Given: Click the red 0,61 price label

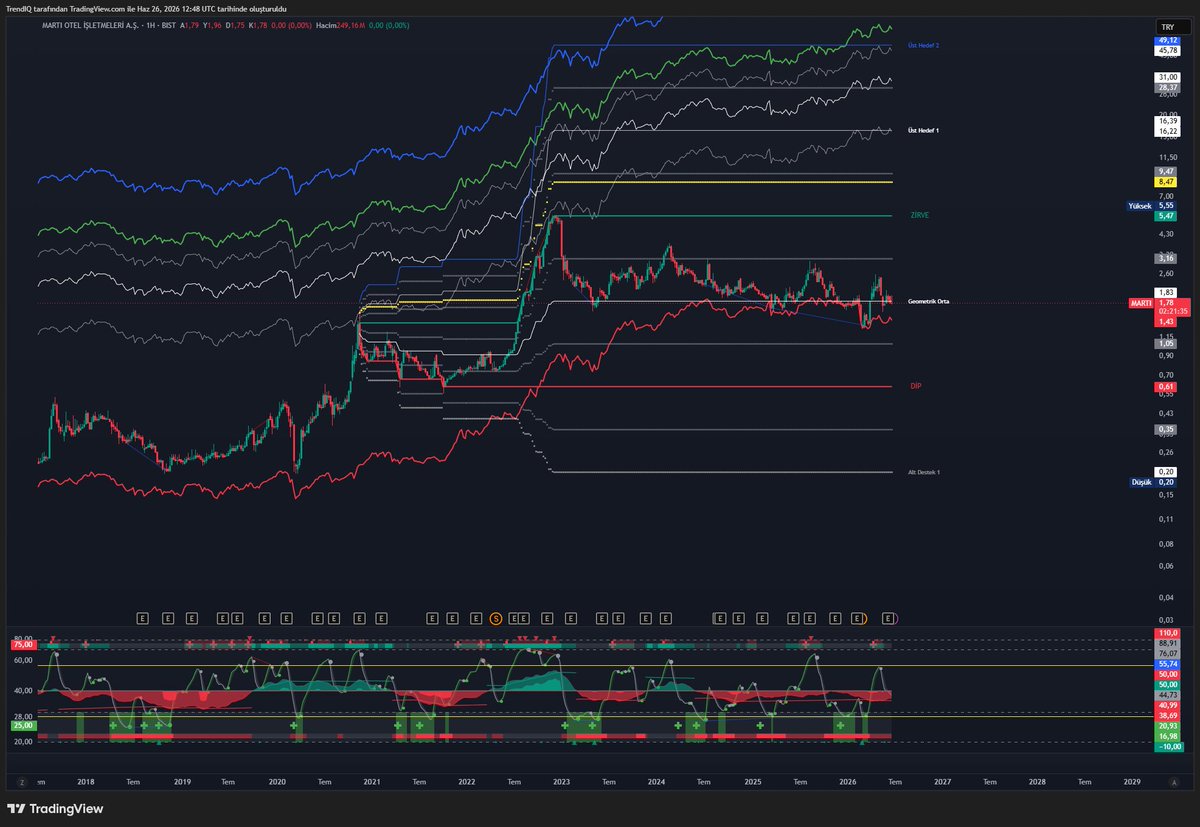Looking at the screenshot, I should 1166,386.
